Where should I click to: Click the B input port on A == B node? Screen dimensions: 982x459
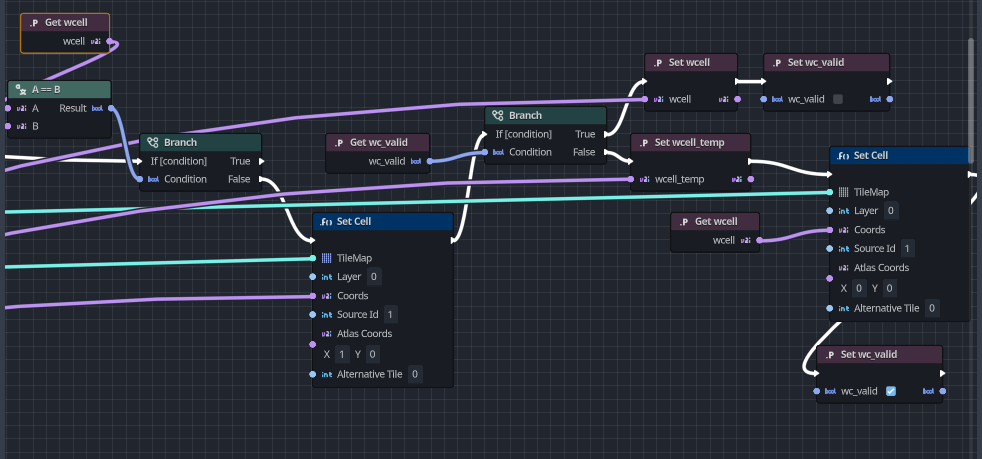[x=8, y=126]
